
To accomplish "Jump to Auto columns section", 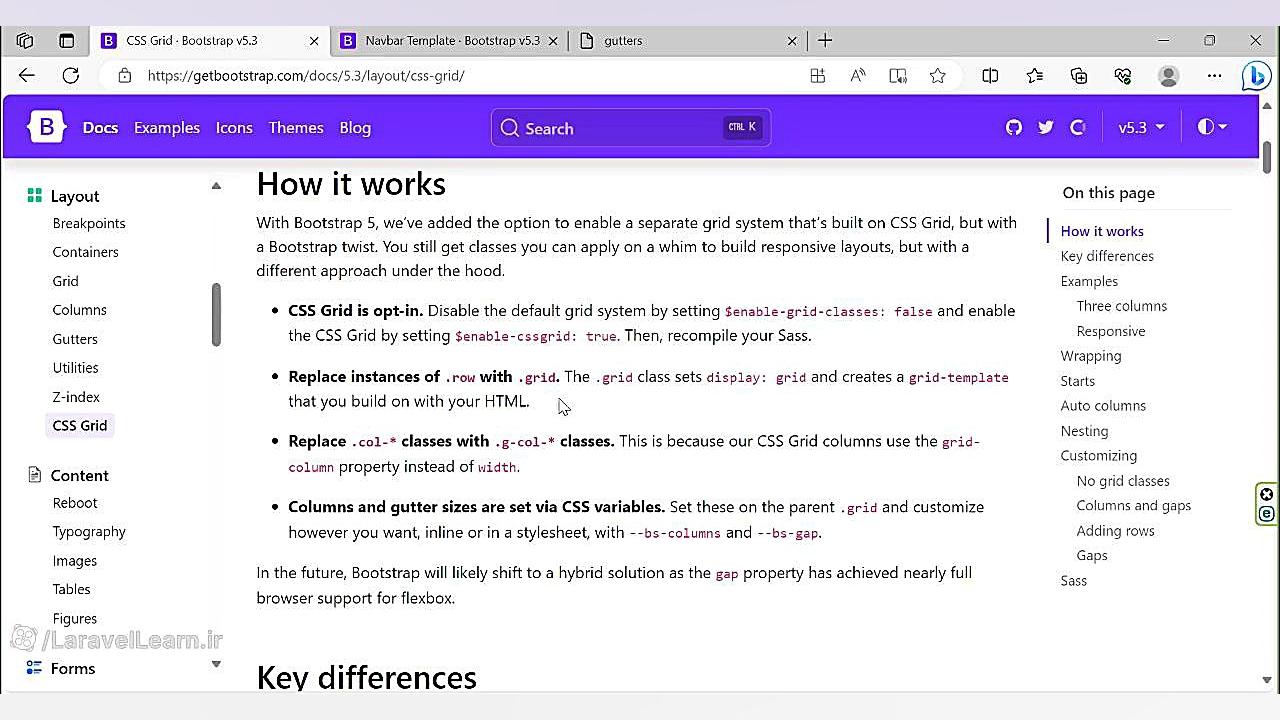I will point(1103,406).
